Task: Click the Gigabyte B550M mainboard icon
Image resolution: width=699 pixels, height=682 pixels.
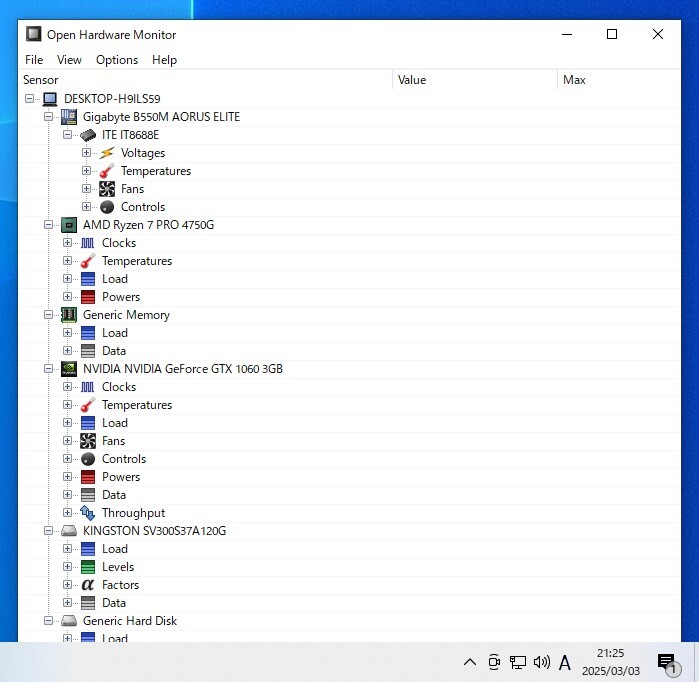Action: [69, 117]
